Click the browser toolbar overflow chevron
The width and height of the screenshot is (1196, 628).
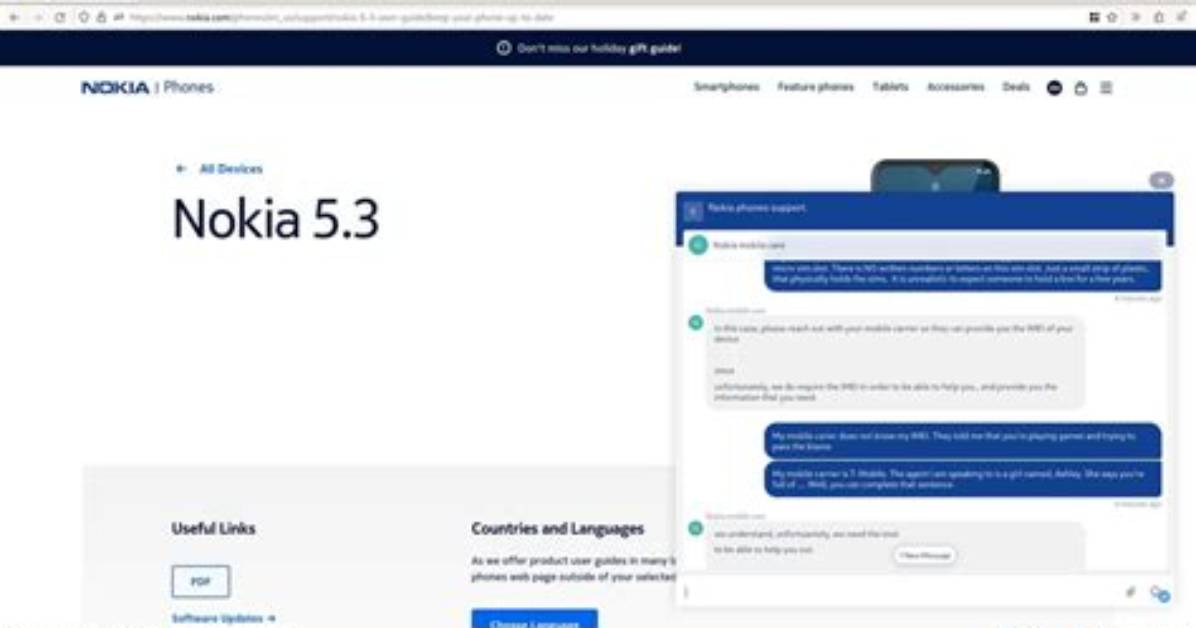[1136, 17]
